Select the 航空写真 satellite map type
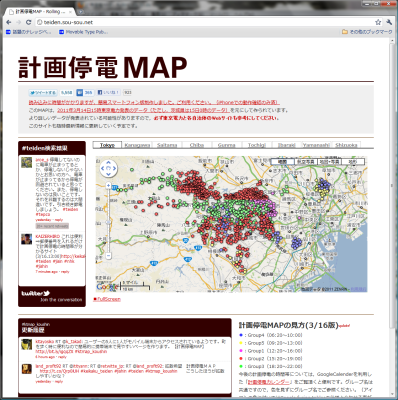Image resolution: width=398 pixels, height=400 pixels. [x=306, y=162]
